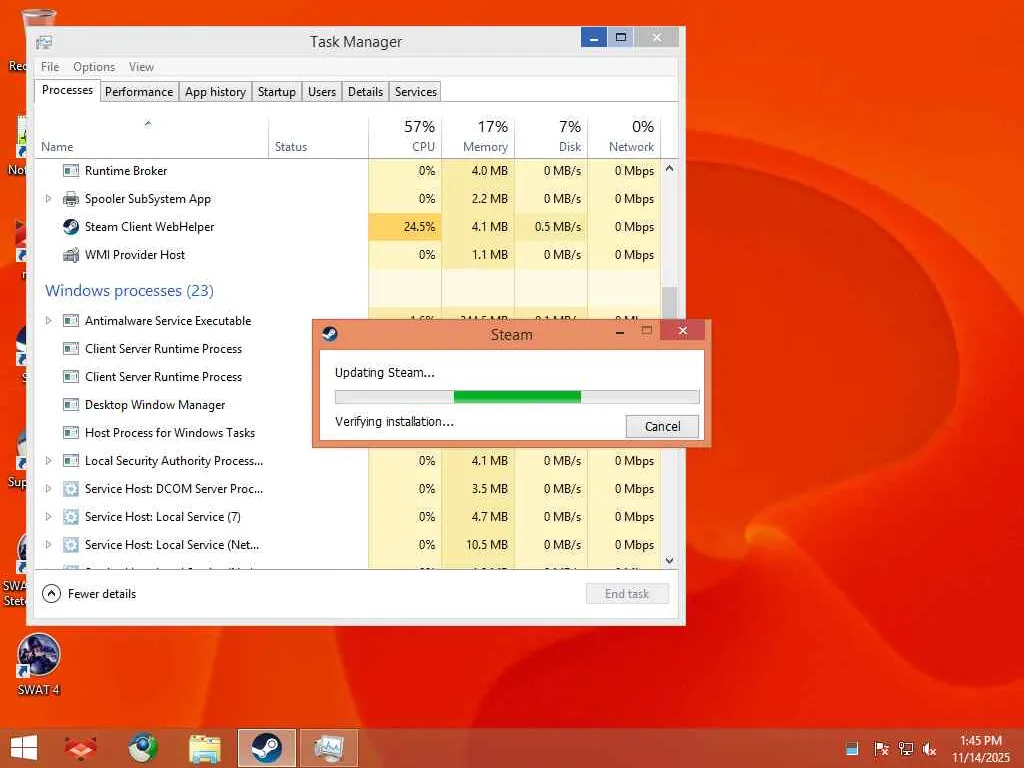Switch to Steam in the taskbar
The image size is (1024, 768).
[x=266, y=748]
